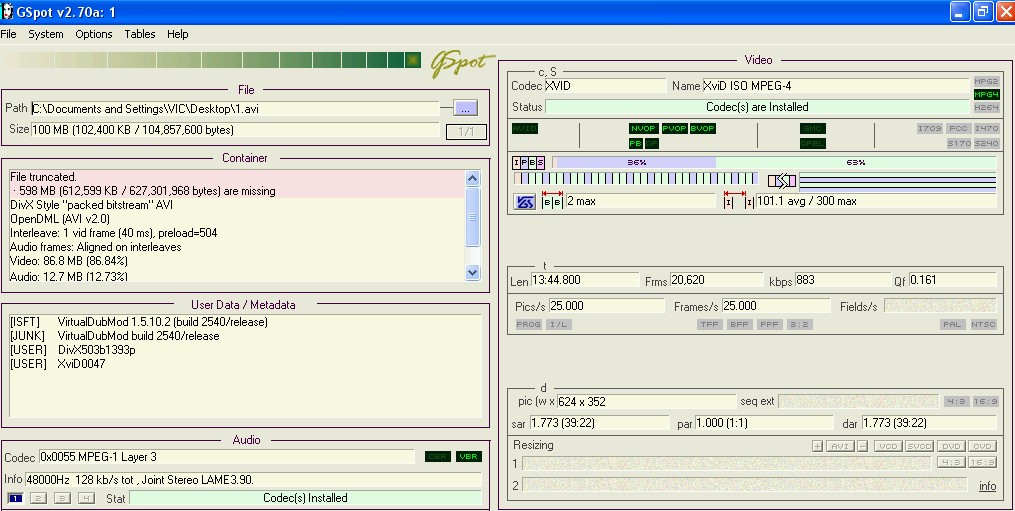Select audio stream 1 button

16,498
